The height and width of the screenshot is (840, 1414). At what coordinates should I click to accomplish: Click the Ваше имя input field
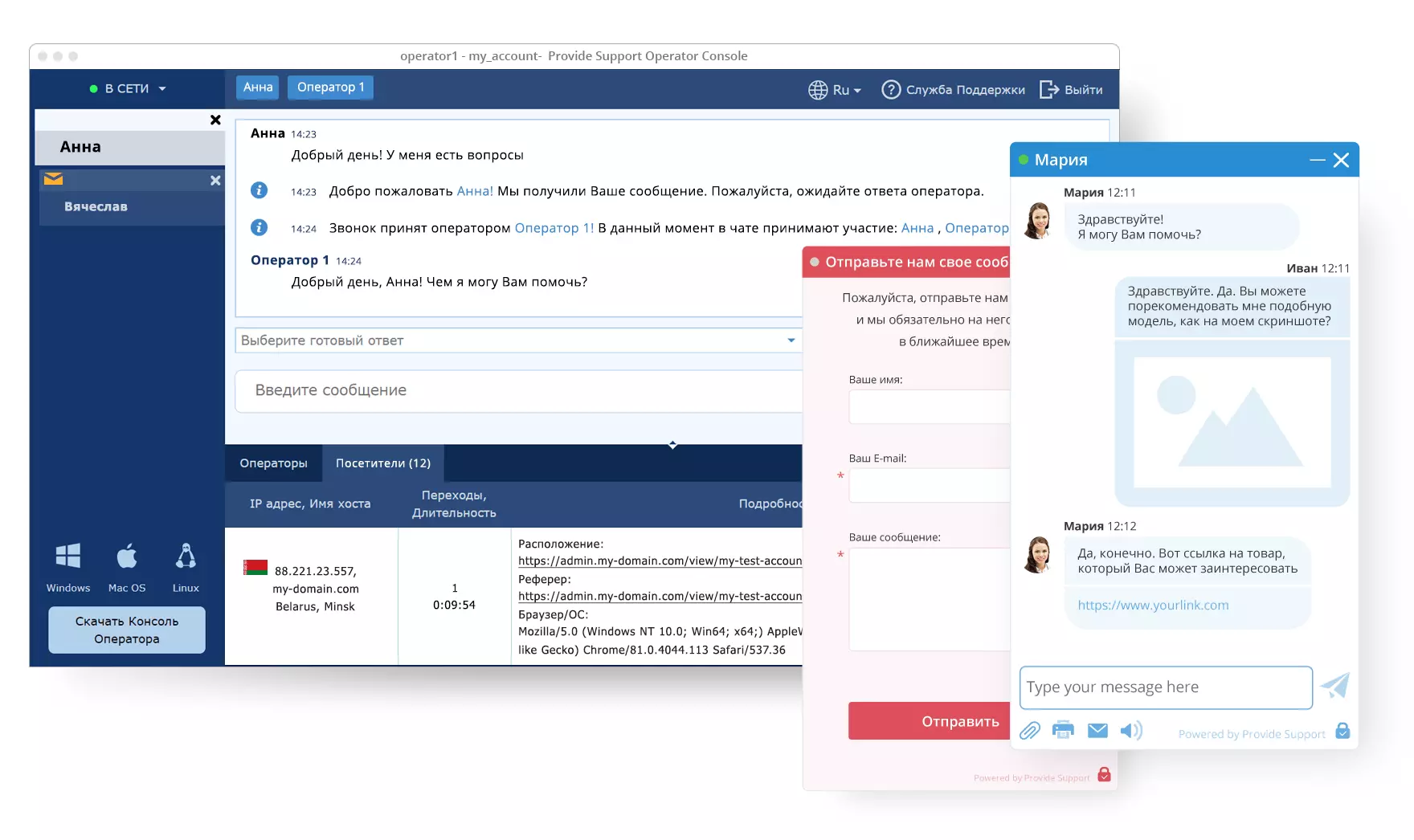pyautogui.click(x=930, y=406)
